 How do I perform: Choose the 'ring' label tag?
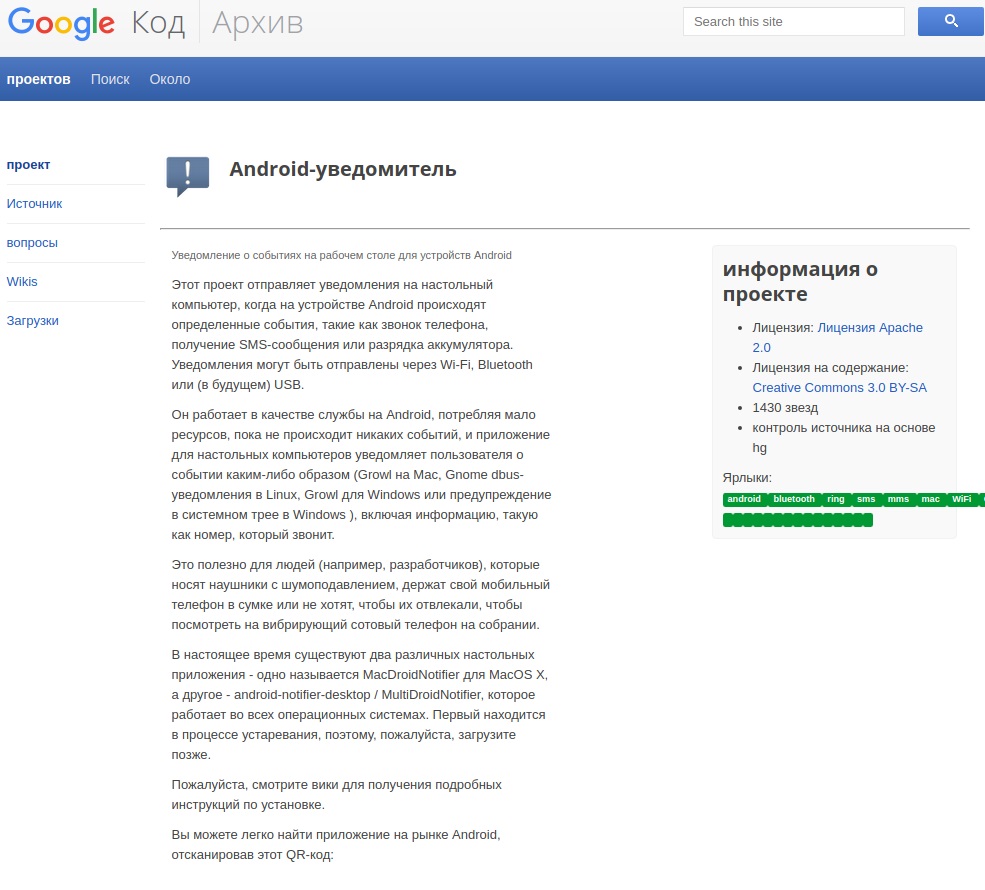(x=835, y=499)
